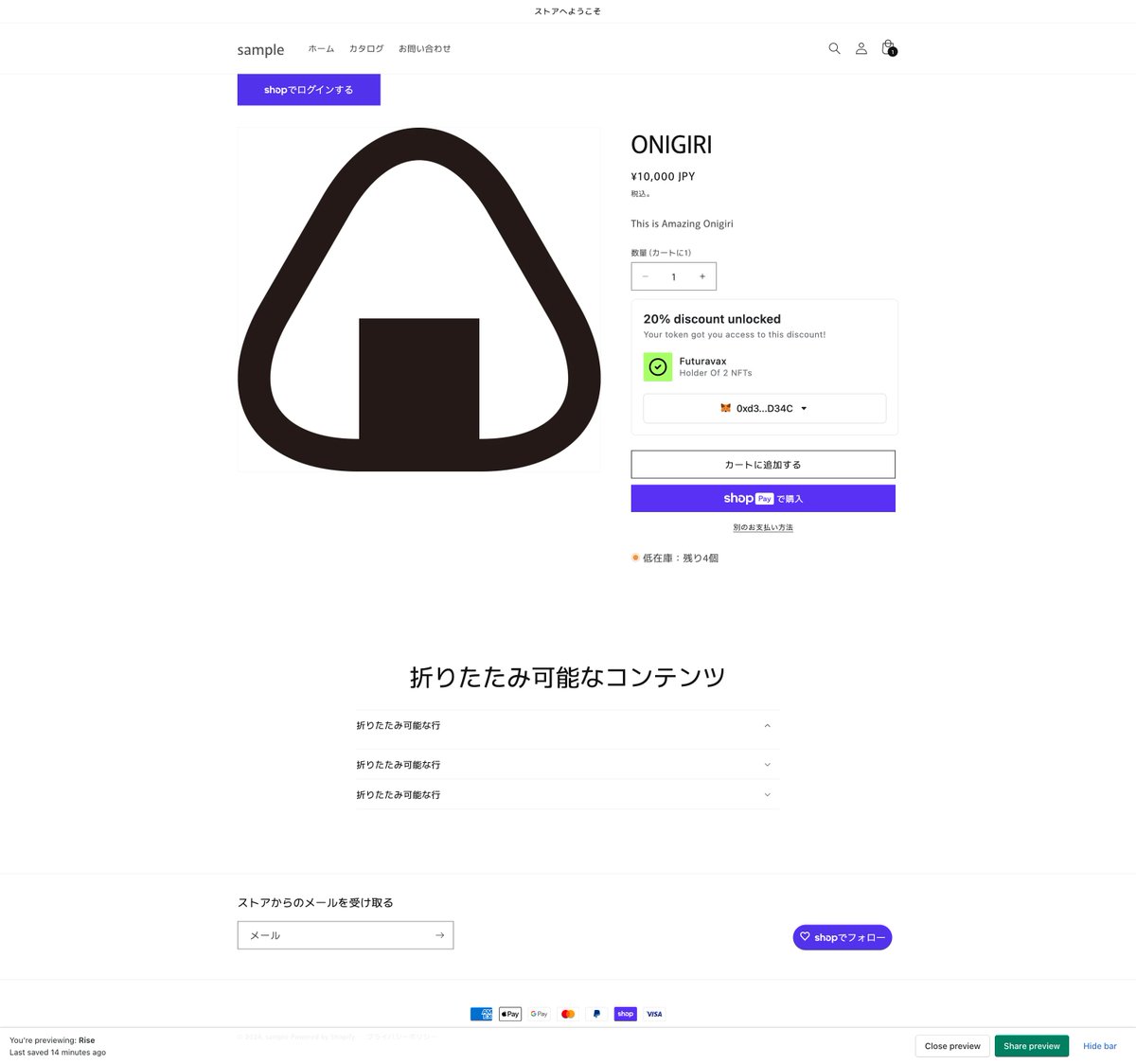Click the account login icon
Screen dimensions: 1136x1064
point(861,48)
